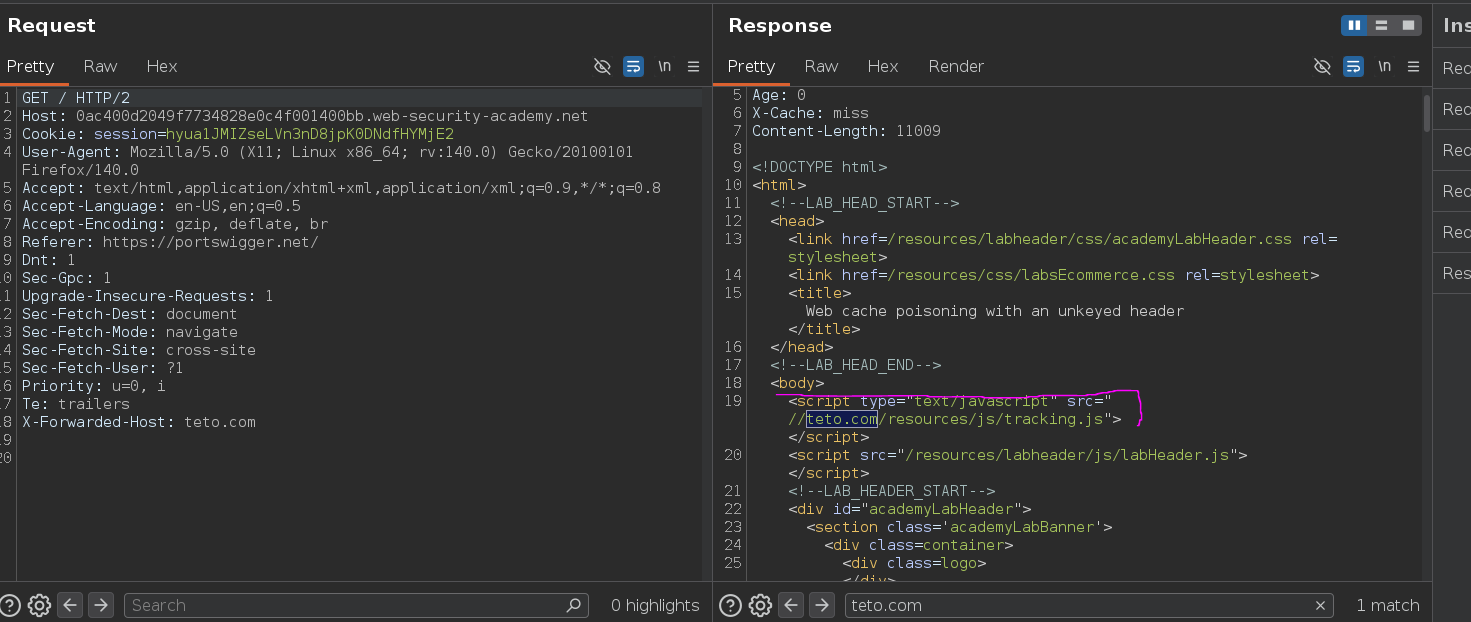Click the Upgrade-Insecure-Requests: 1 line
Screen dimensions: 1471x622
[x=148, y=296]
